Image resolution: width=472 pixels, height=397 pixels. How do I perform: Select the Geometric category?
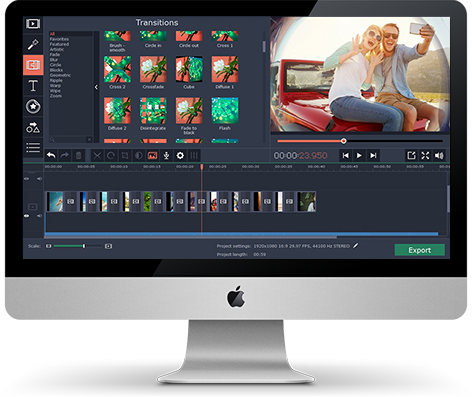[x=60, y=75]
